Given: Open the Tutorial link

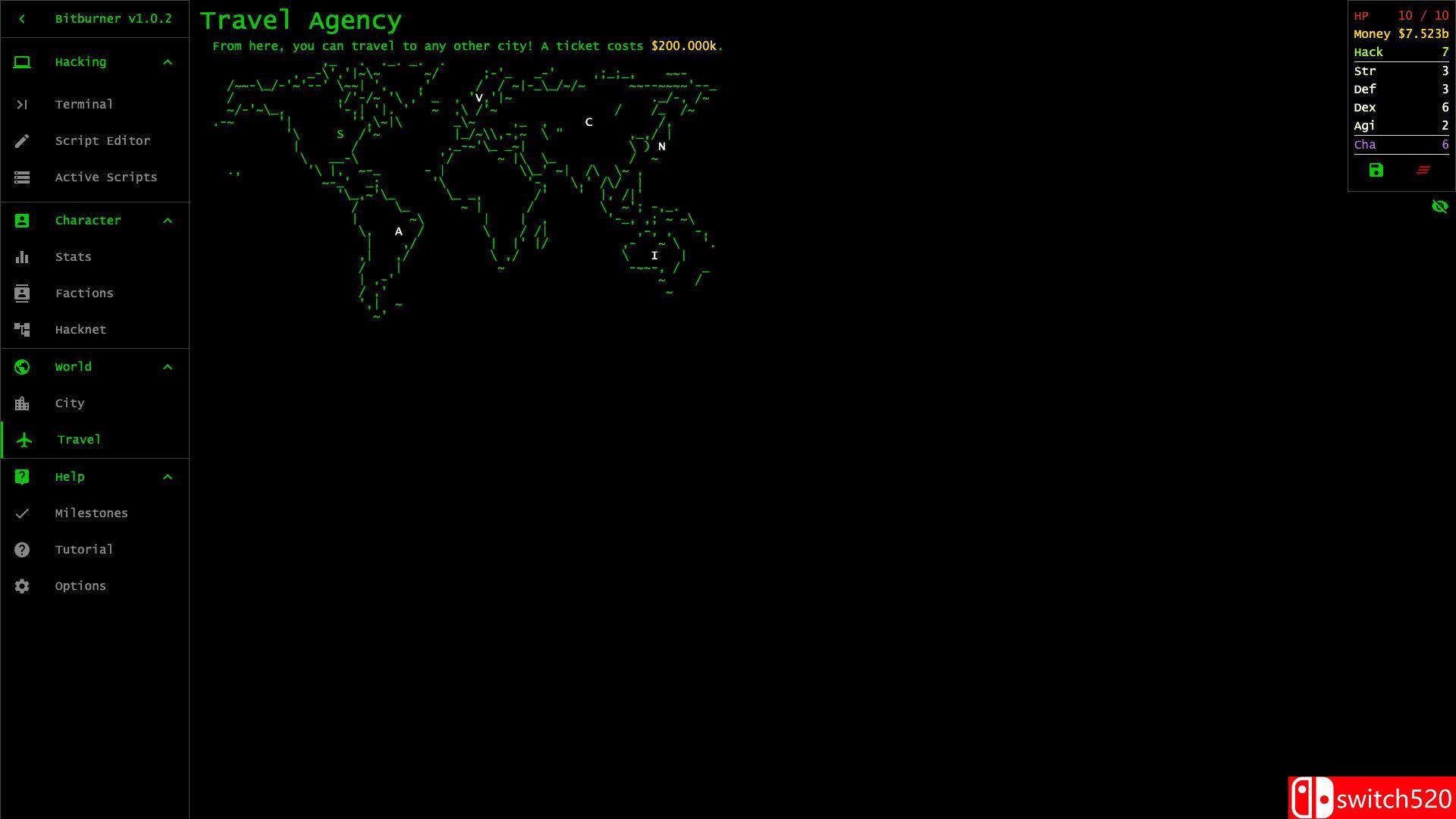Looking at the screenshot, I should pyautogui.click(x=84, y=549).
